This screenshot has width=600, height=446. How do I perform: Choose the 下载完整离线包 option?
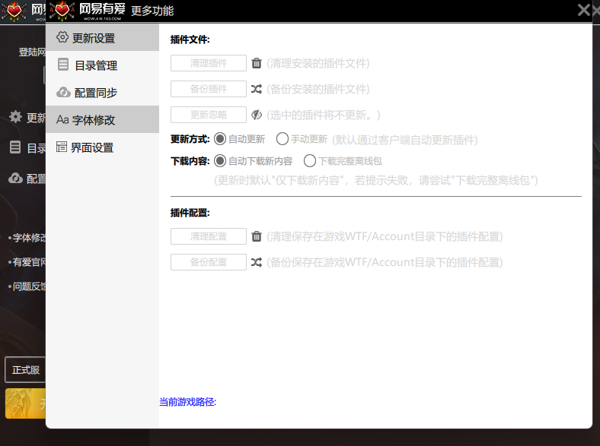[x=310, y=160]
